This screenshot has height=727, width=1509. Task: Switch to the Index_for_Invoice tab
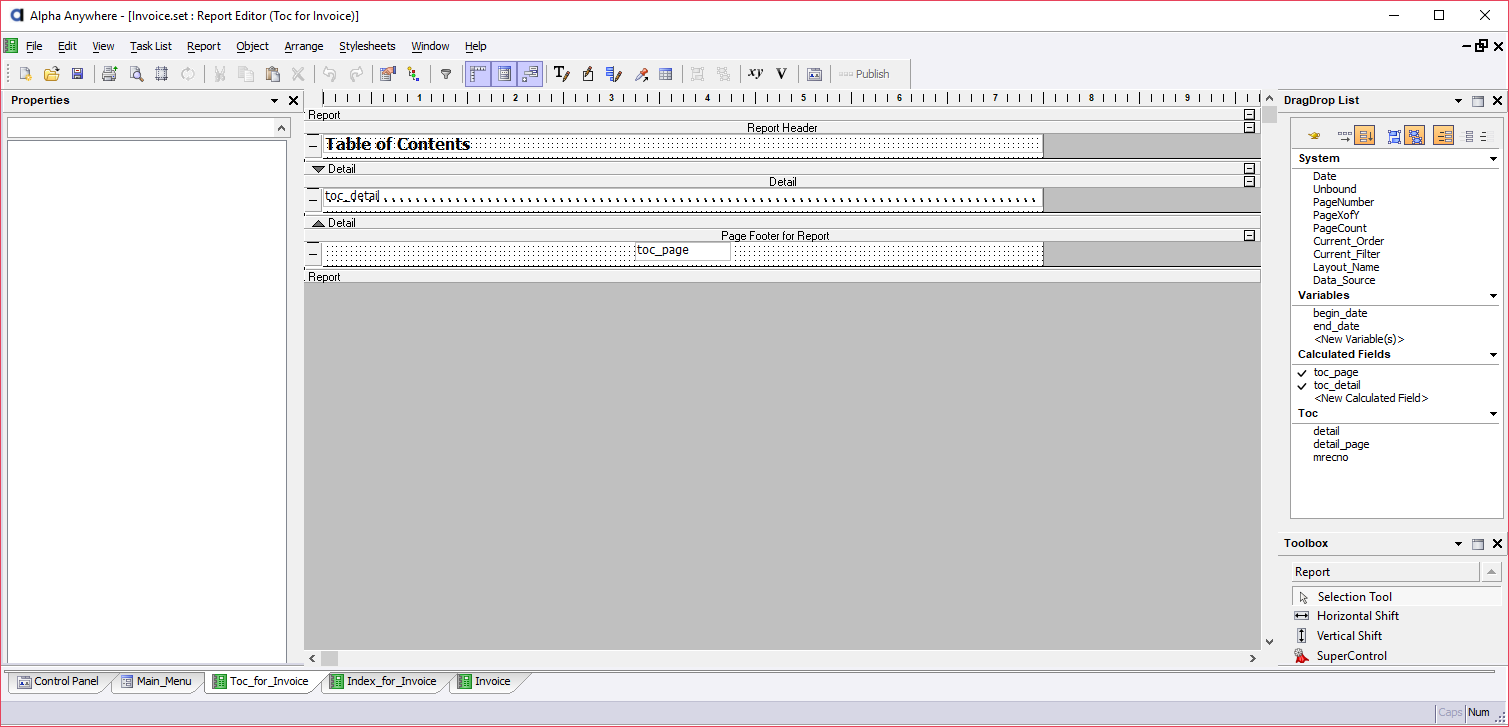pyautogui.click(x=383, y=681)
